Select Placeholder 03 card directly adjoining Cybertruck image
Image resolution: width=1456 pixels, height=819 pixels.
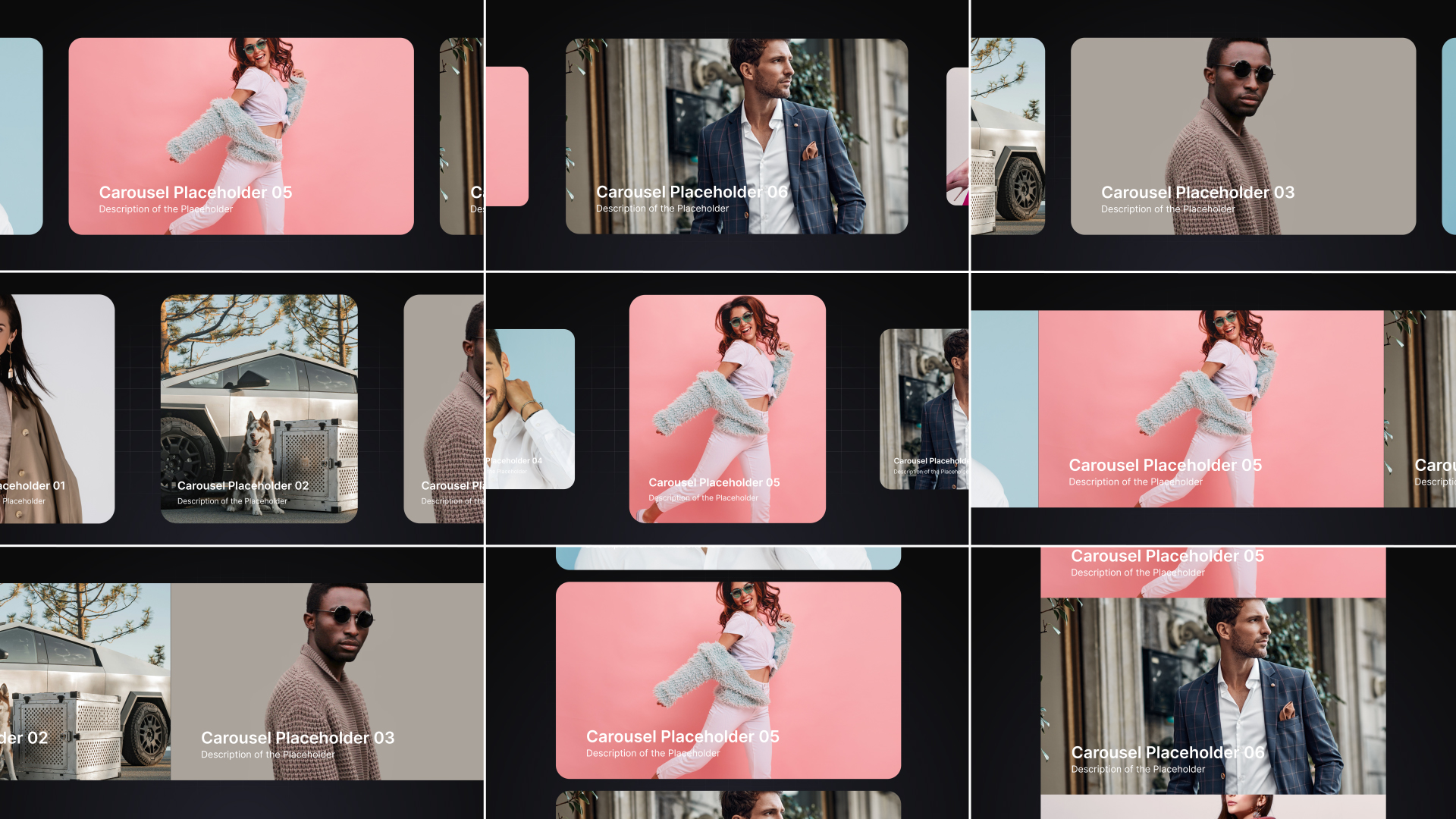326,667
